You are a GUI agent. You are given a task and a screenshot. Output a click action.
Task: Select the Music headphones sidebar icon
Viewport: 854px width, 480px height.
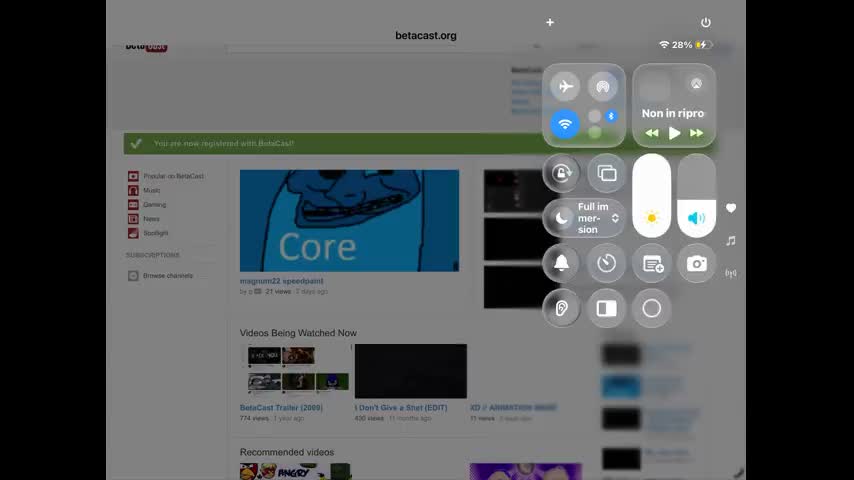pos(133,190)
